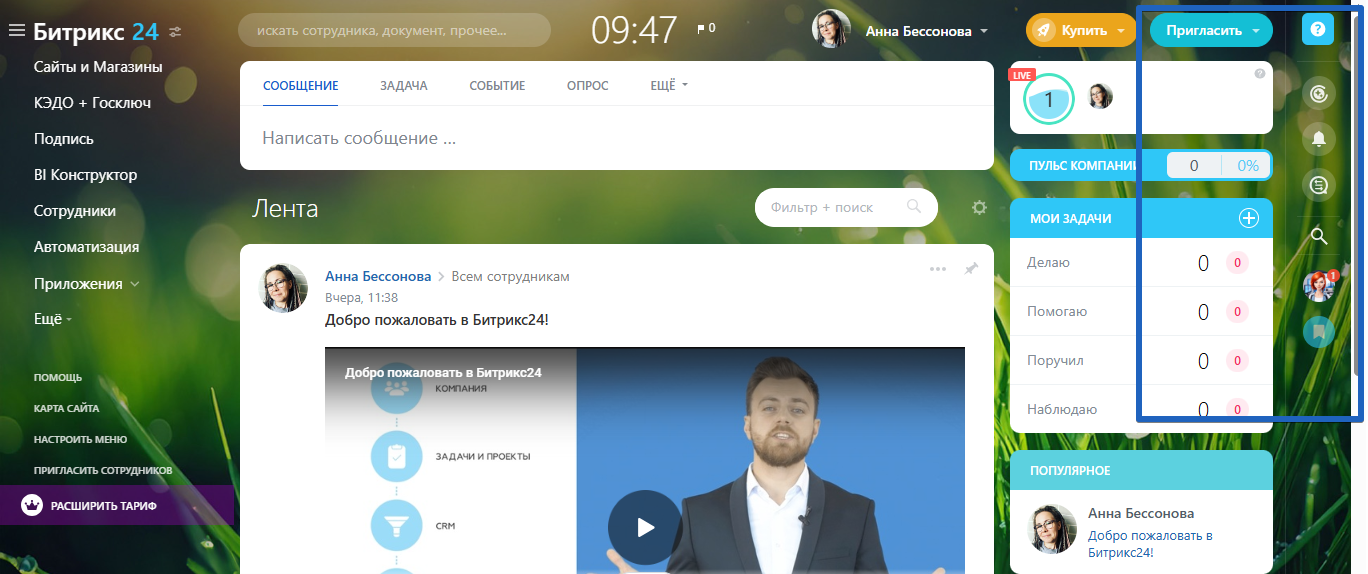
Task: Open Подпись in left menu
Action: (x=64, y=139)
